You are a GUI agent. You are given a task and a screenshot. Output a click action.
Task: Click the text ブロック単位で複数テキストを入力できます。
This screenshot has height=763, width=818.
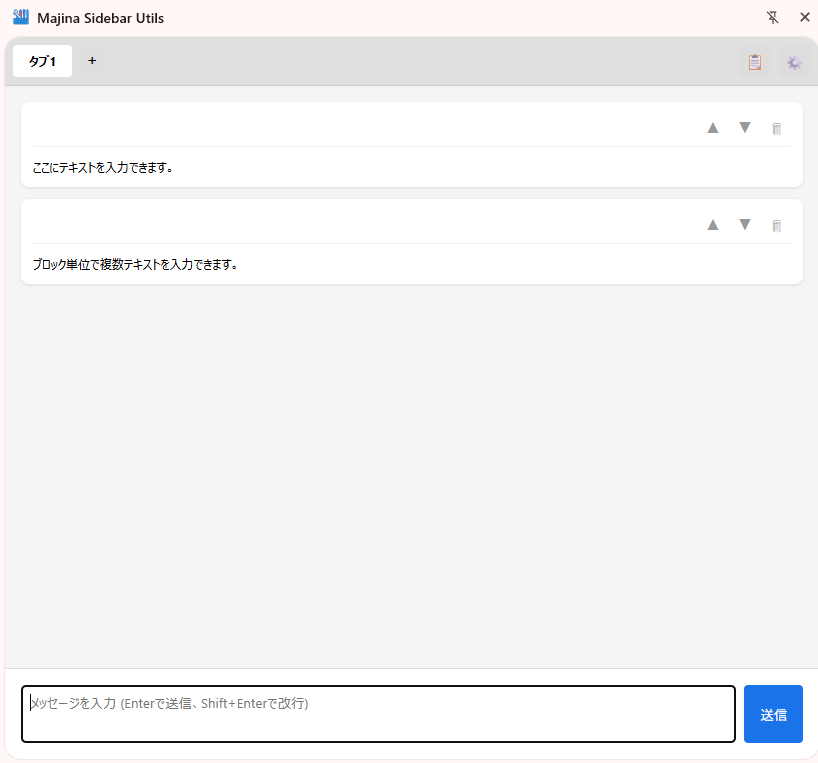135,265
